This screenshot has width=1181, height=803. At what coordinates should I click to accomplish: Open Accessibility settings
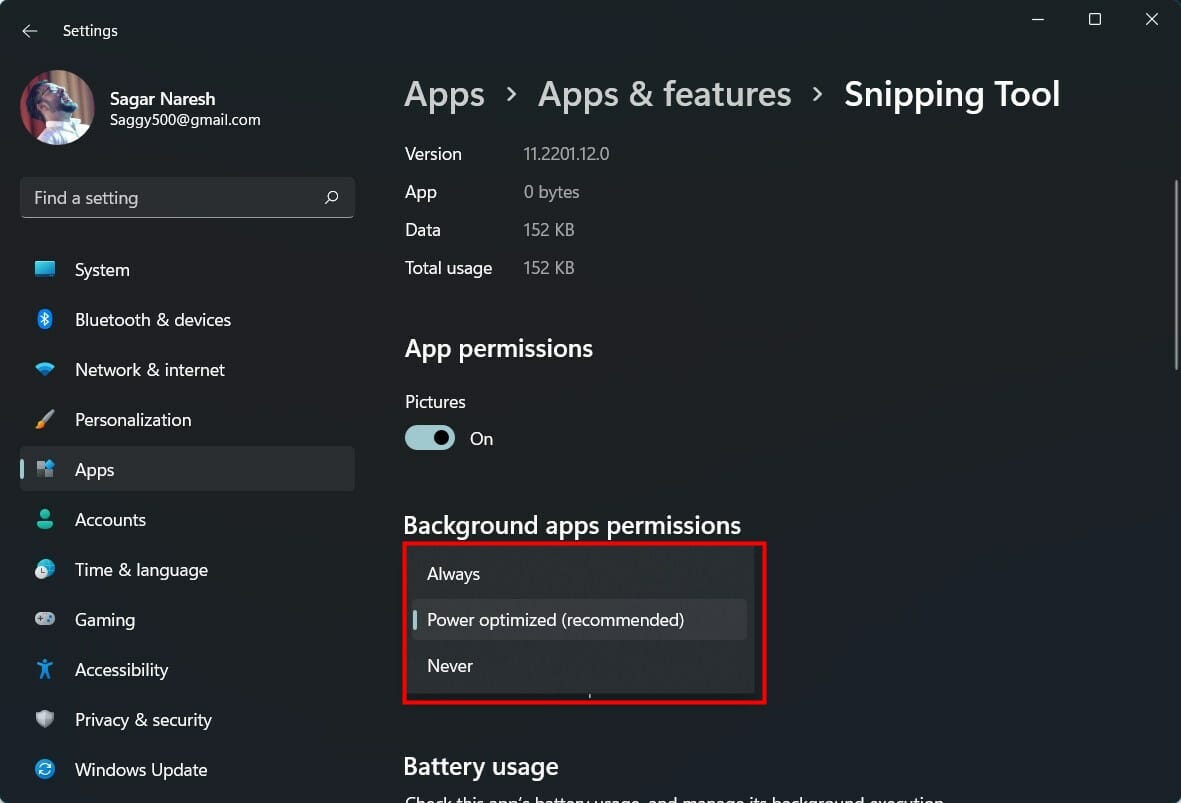tap(45, 669)
